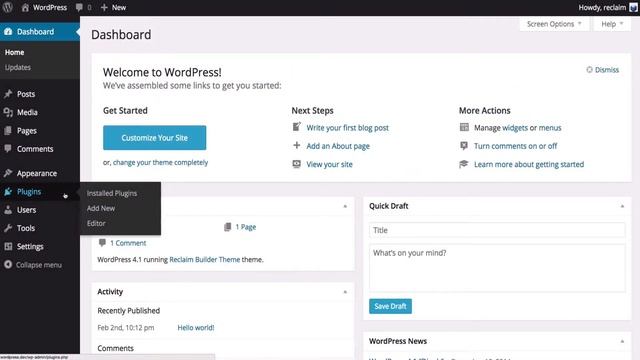Click the comment icon beside Turn comments on or off

click(464, 146)
